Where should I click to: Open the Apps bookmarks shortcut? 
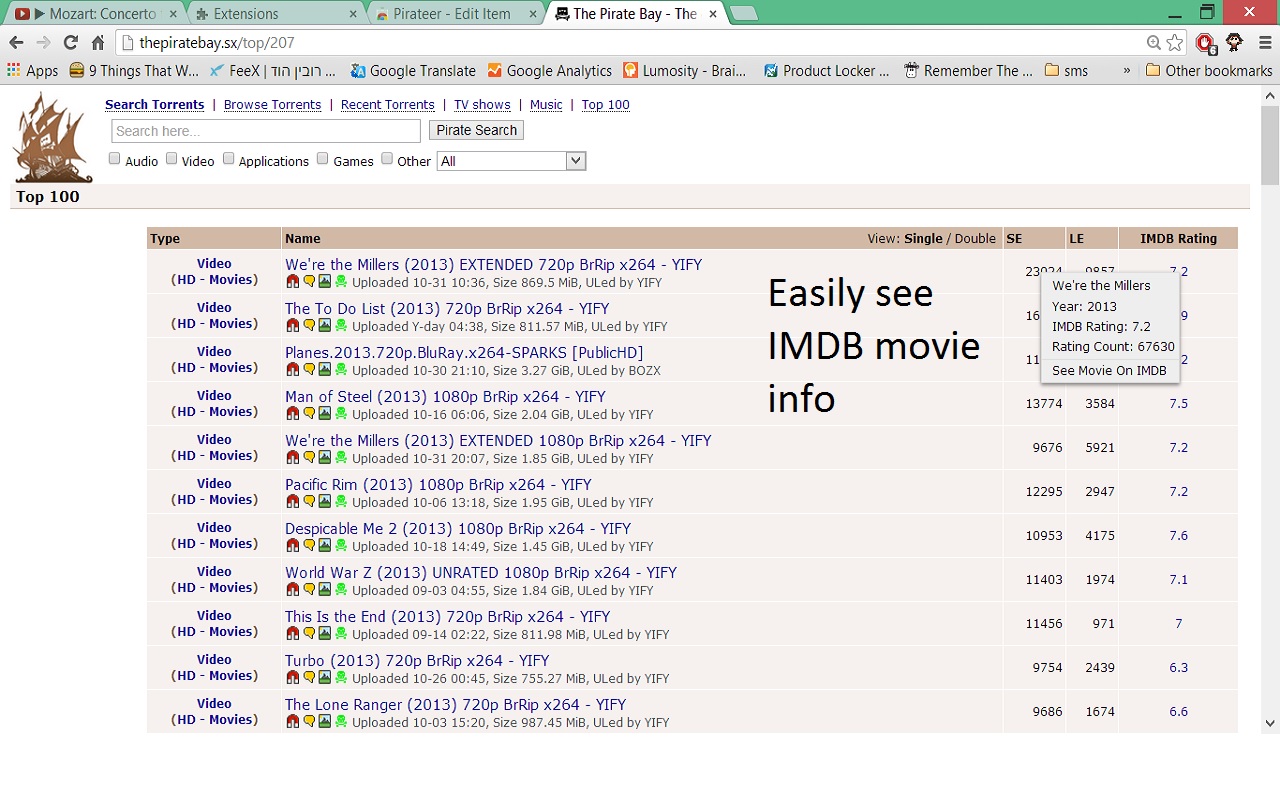pos(33,71)
